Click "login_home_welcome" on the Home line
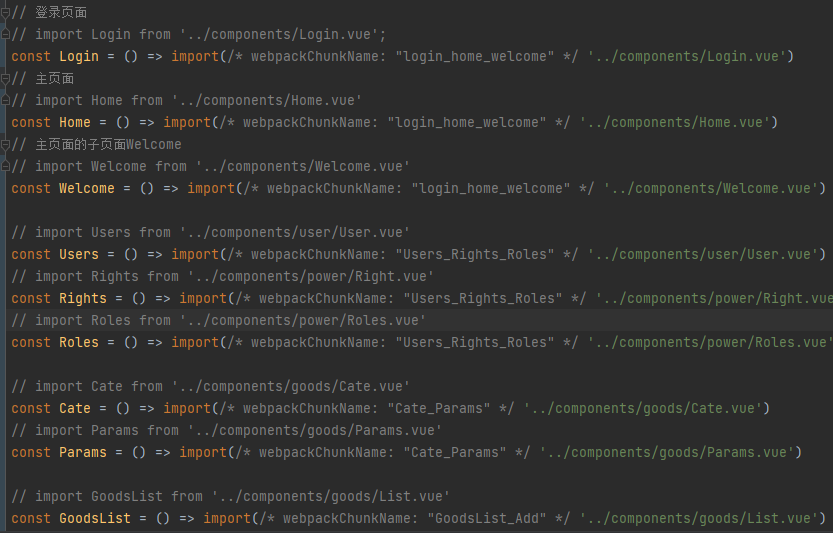Image resolution: width=833 pixels, height=533 pixels. tap(467, 122)
